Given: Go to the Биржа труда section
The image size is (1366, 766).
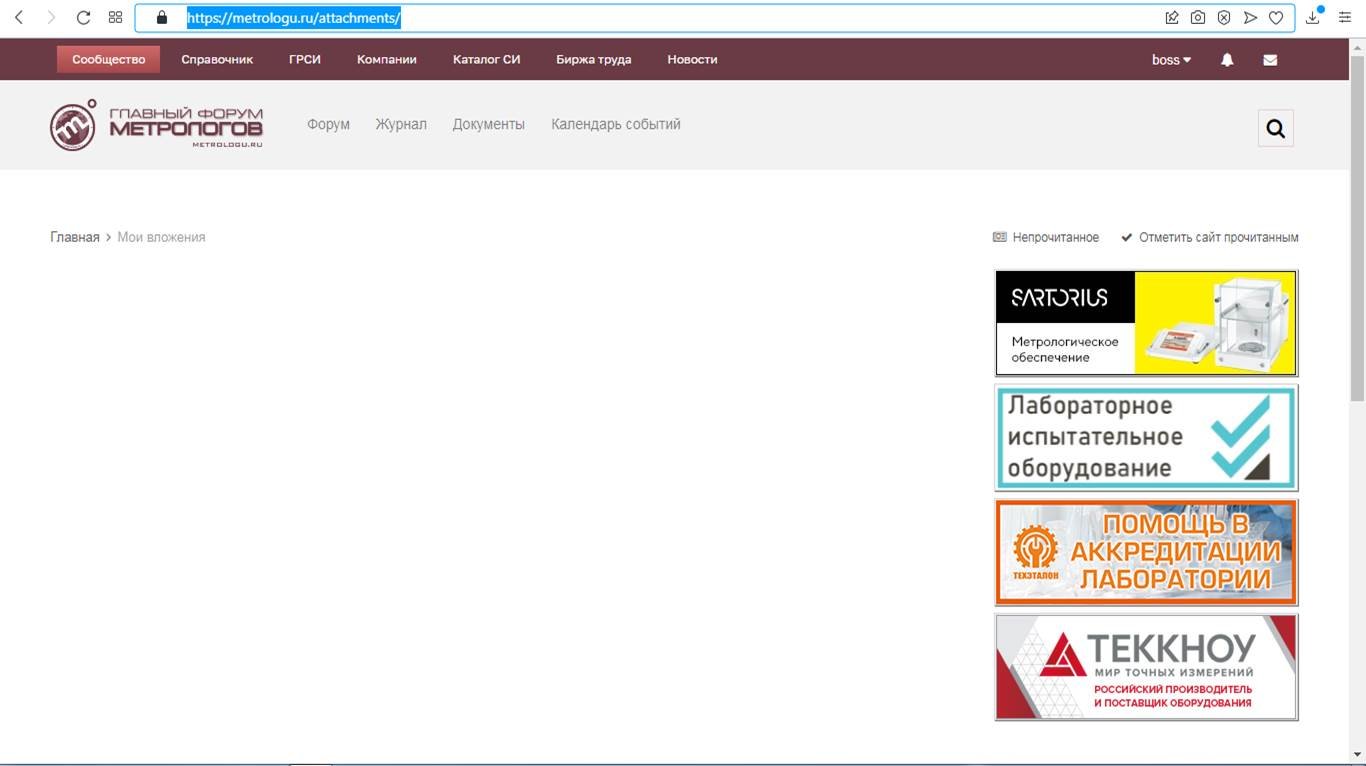Looking at the screenshot, I should pyautogui.click(x=593, y=60).
